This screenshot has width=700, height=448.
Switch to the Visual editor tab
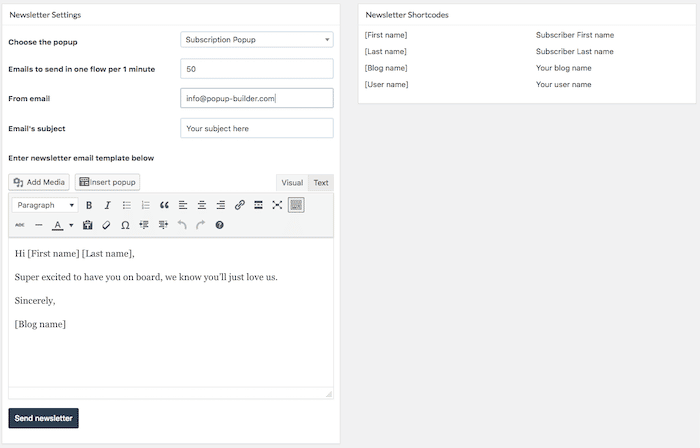point(292,183)
